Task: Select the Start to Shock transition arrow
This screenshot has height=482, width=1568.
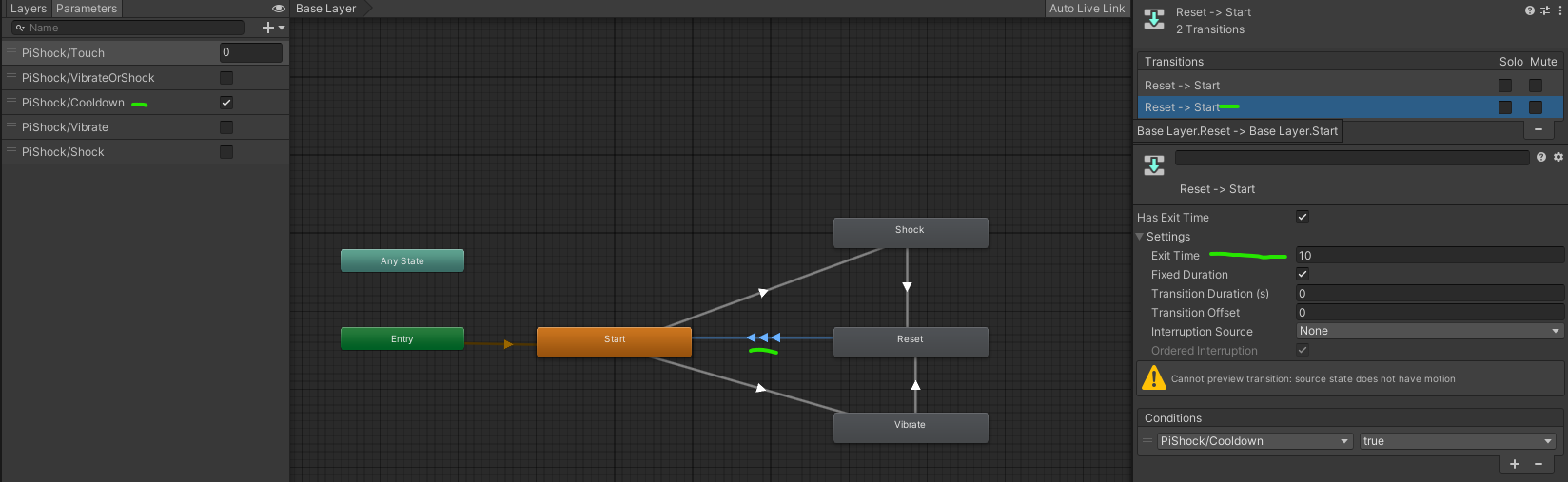Action: coord(763,293)
